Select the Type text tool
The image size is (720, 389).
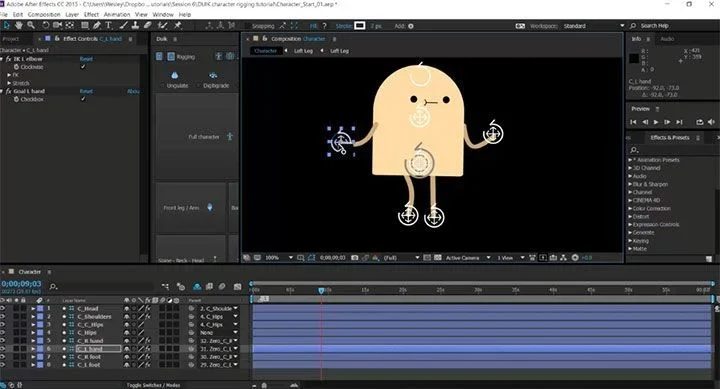tap(108, 25)
